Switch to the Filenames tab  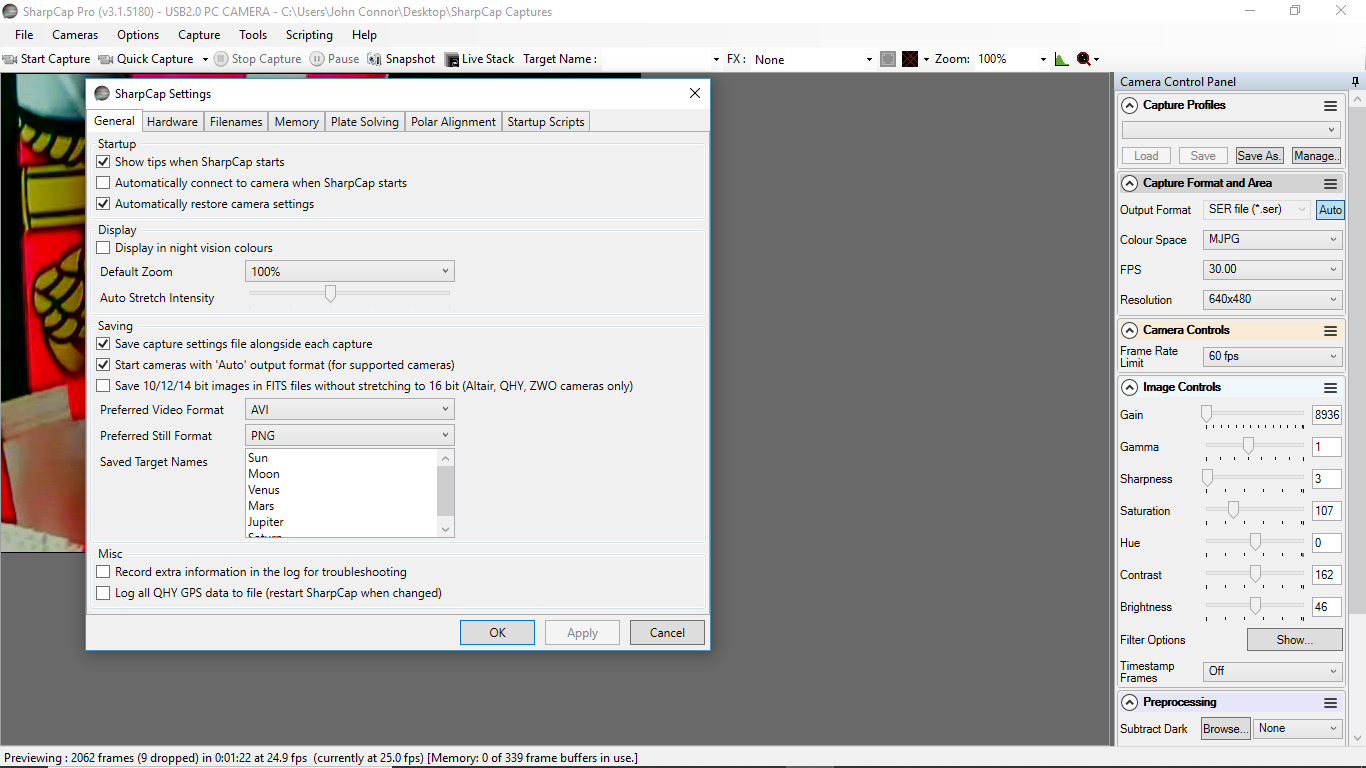click(x=236, y=122)
